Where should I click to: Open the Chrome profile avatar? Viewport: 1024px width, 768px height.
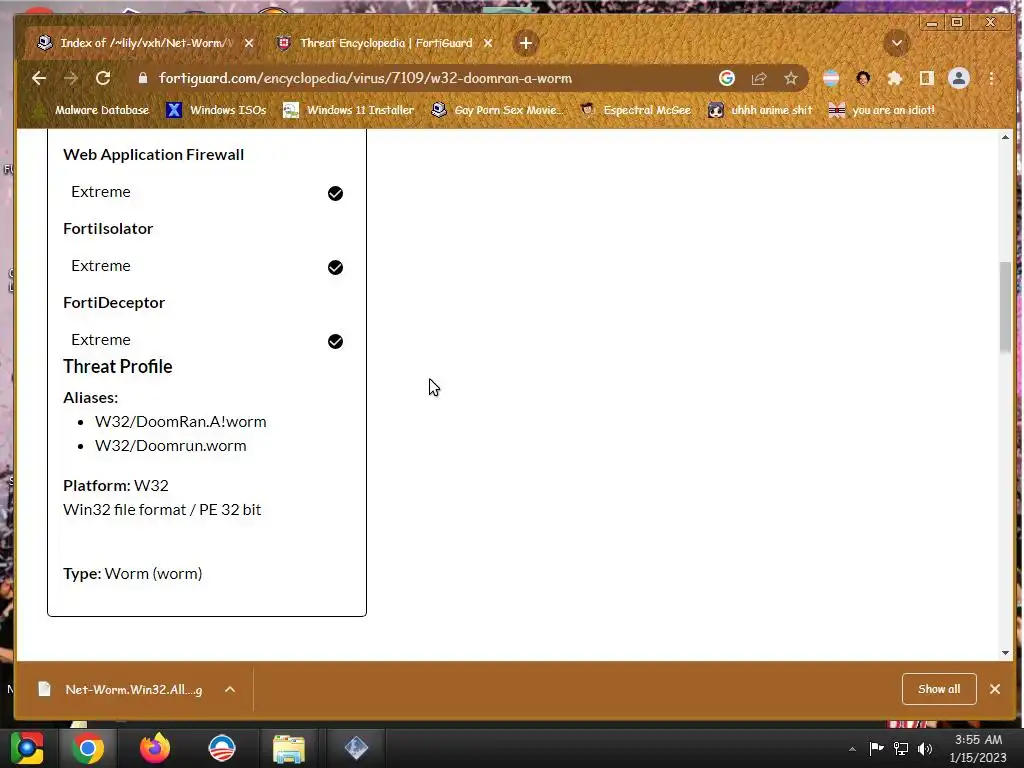click(x=959, y=78)
